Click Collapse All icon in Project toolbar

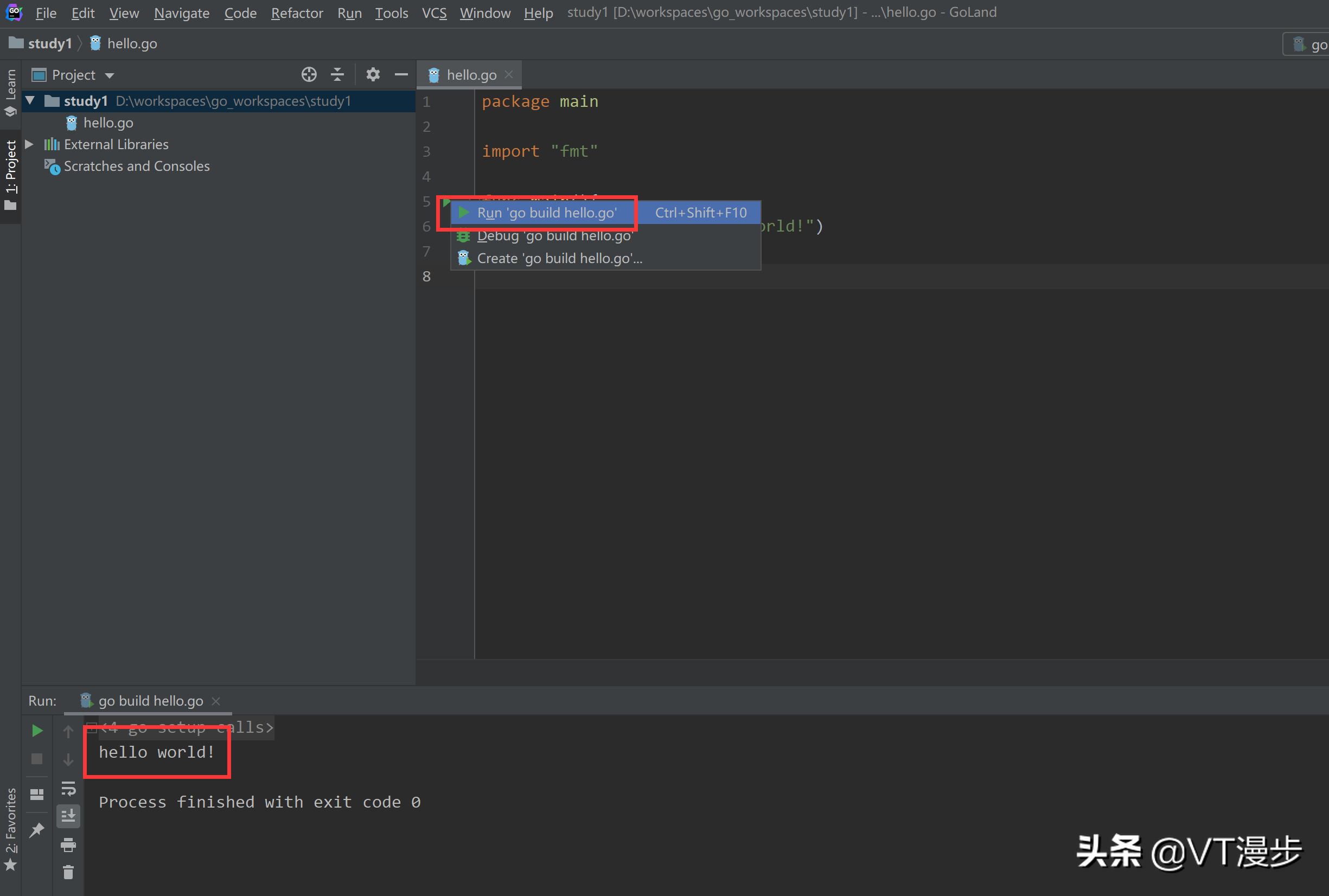coord(337,75)
